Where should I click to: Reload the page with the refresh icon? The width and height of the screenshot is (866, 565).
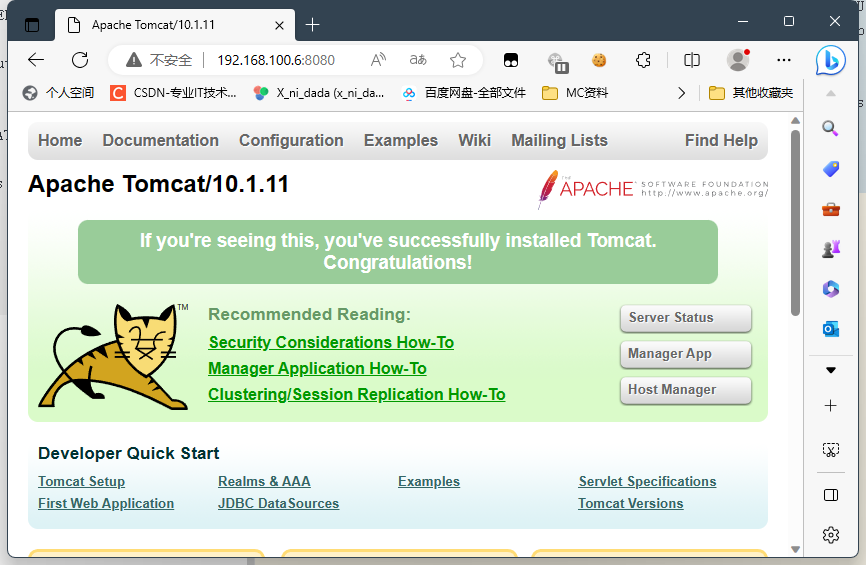[80, 60]
